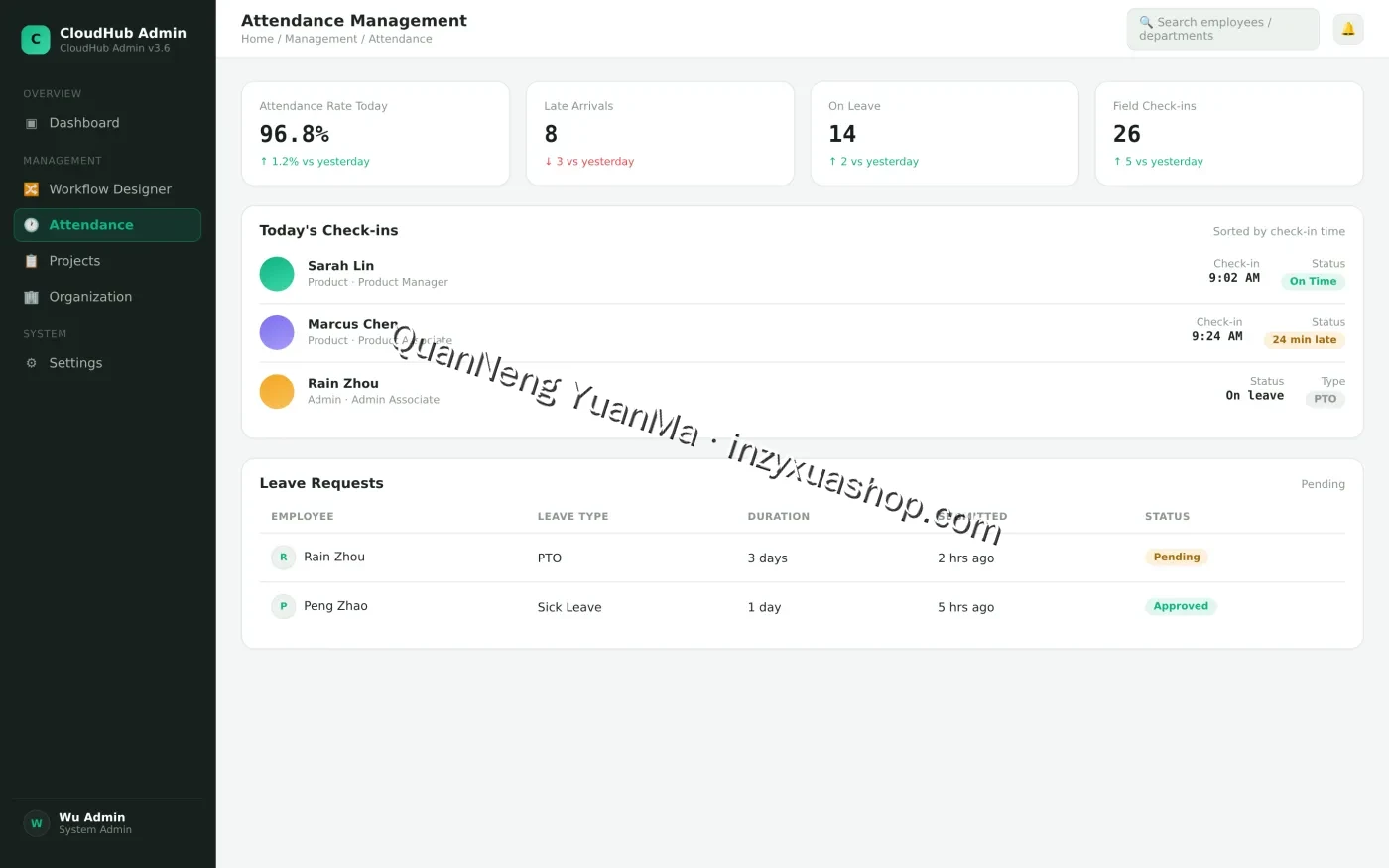Focus the Search employees / departments field
This screenshot has width=1389, height=868.
click(1222, 29)
